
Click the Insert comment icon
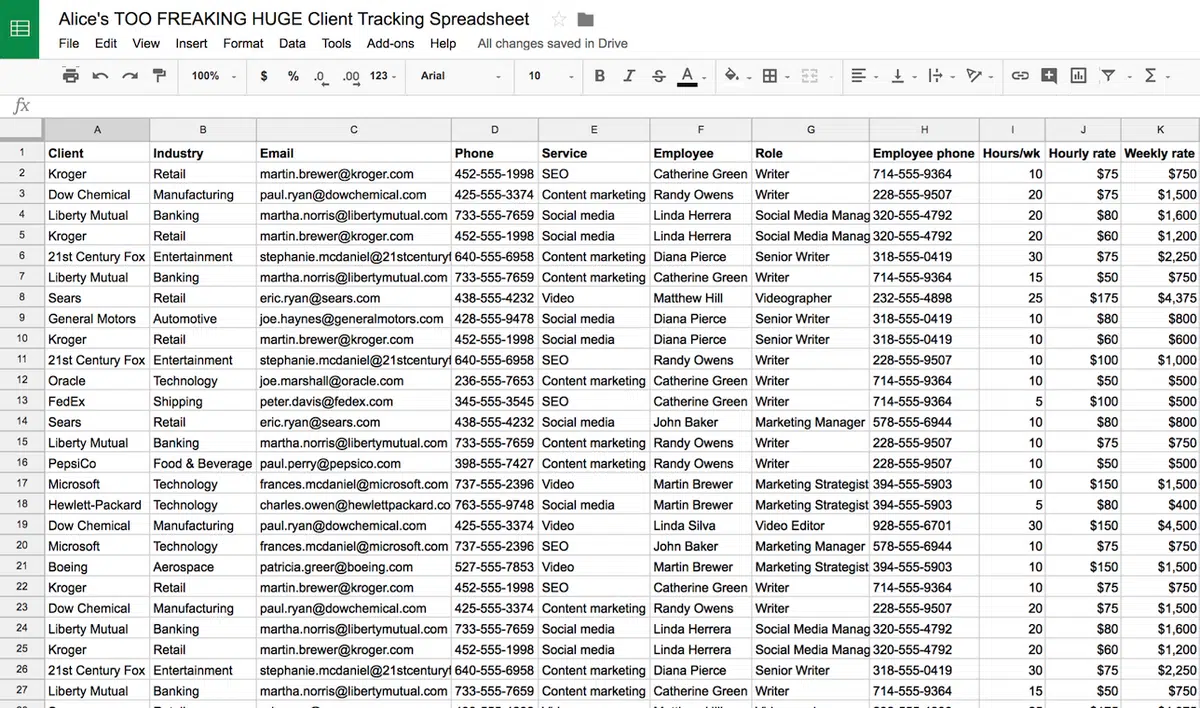point(1049,76)
